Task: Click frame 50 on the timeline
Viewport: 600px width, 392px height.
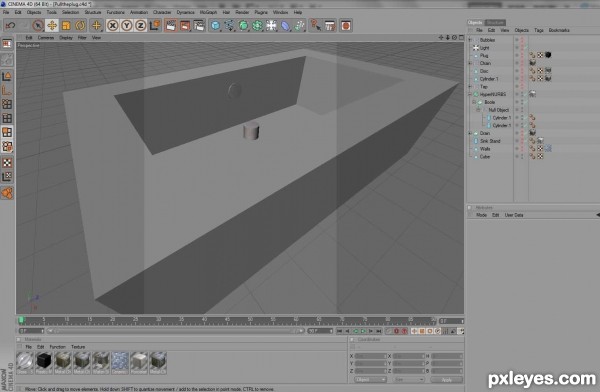Action: [x=250, y=320]
